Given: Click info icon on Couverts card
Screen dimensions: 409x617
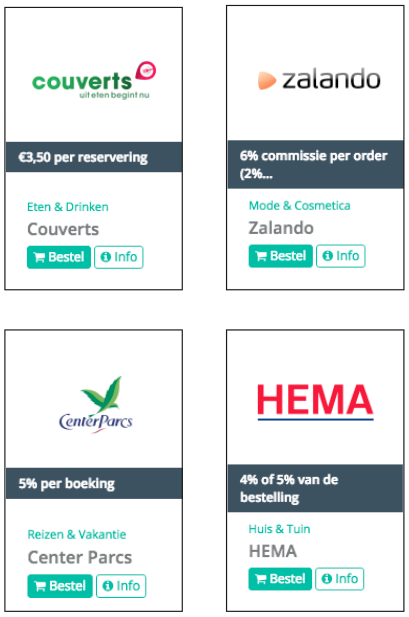Looking at the screenshot, I should tap(105, 257).
